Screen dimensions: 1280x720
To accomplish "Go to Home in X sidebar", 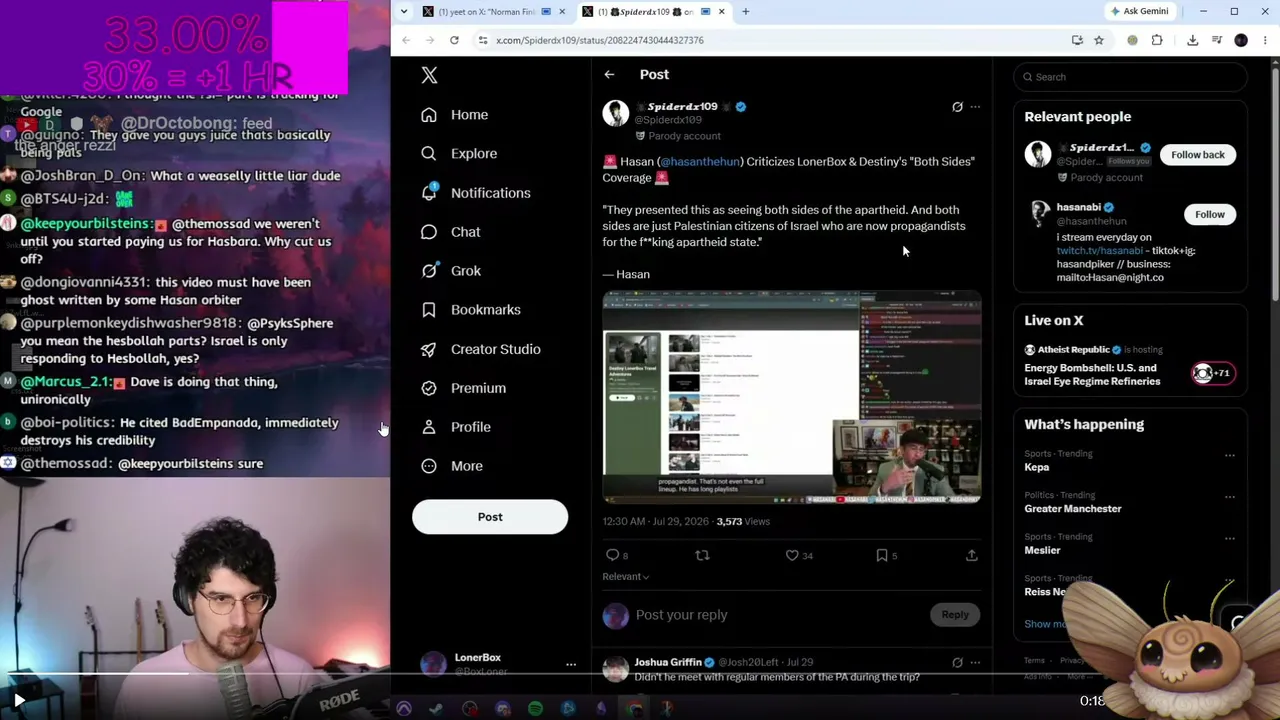I will [455, 115].
